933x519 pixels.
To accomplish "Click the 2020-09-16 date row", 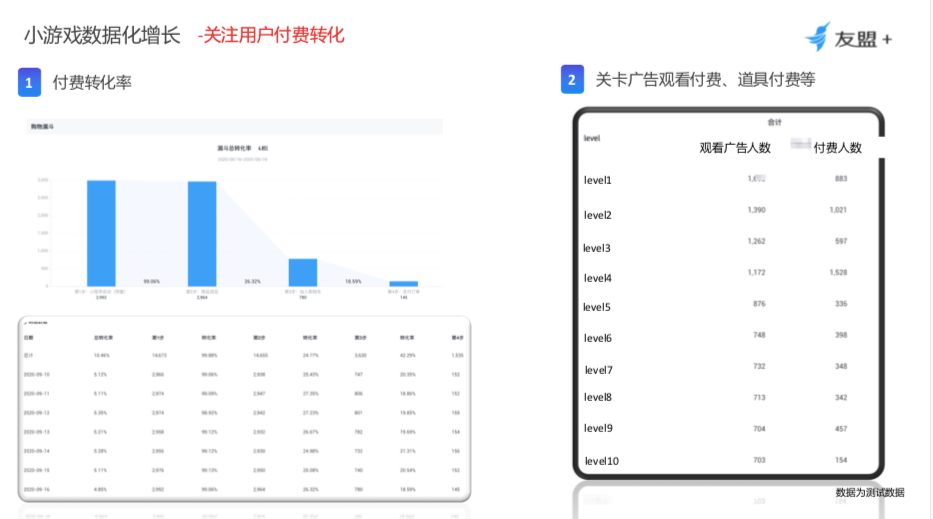I will click(36, 489).
